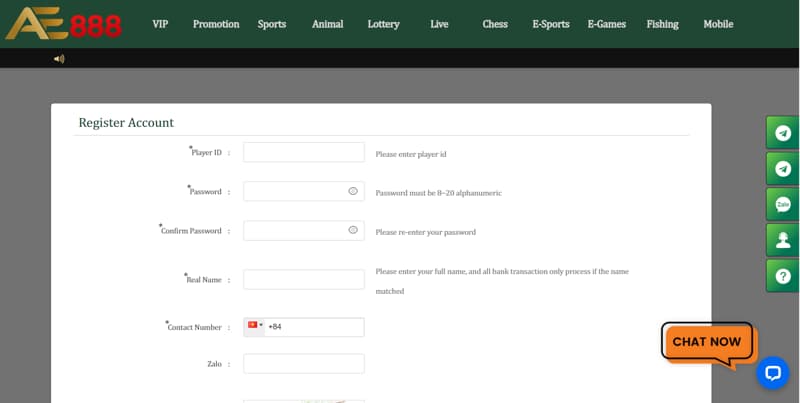Open the Promotion link
800x403 pixels.
(216, 24)
